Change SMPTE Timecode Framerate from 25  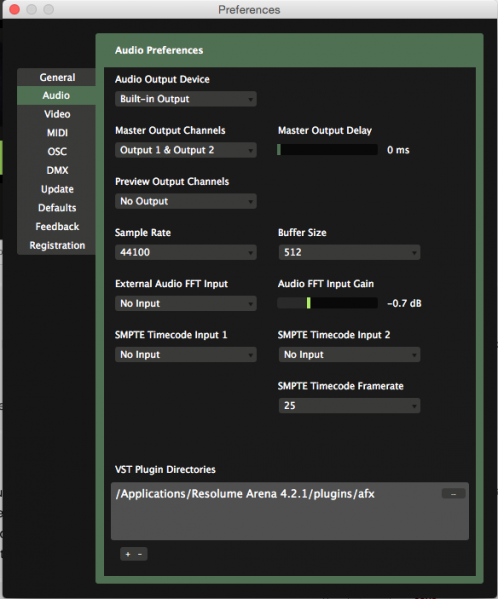coord(349,406)
